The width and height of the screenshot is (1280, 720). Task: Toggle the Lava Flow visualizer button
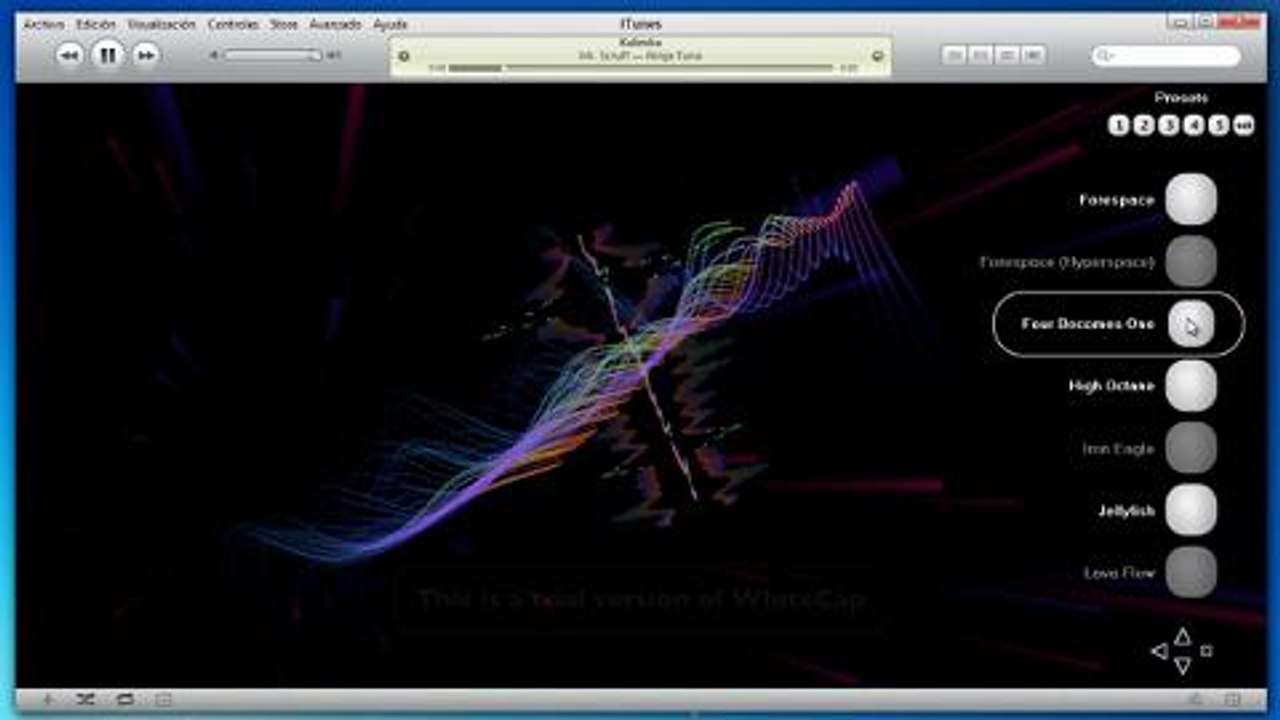[1191, 572]
